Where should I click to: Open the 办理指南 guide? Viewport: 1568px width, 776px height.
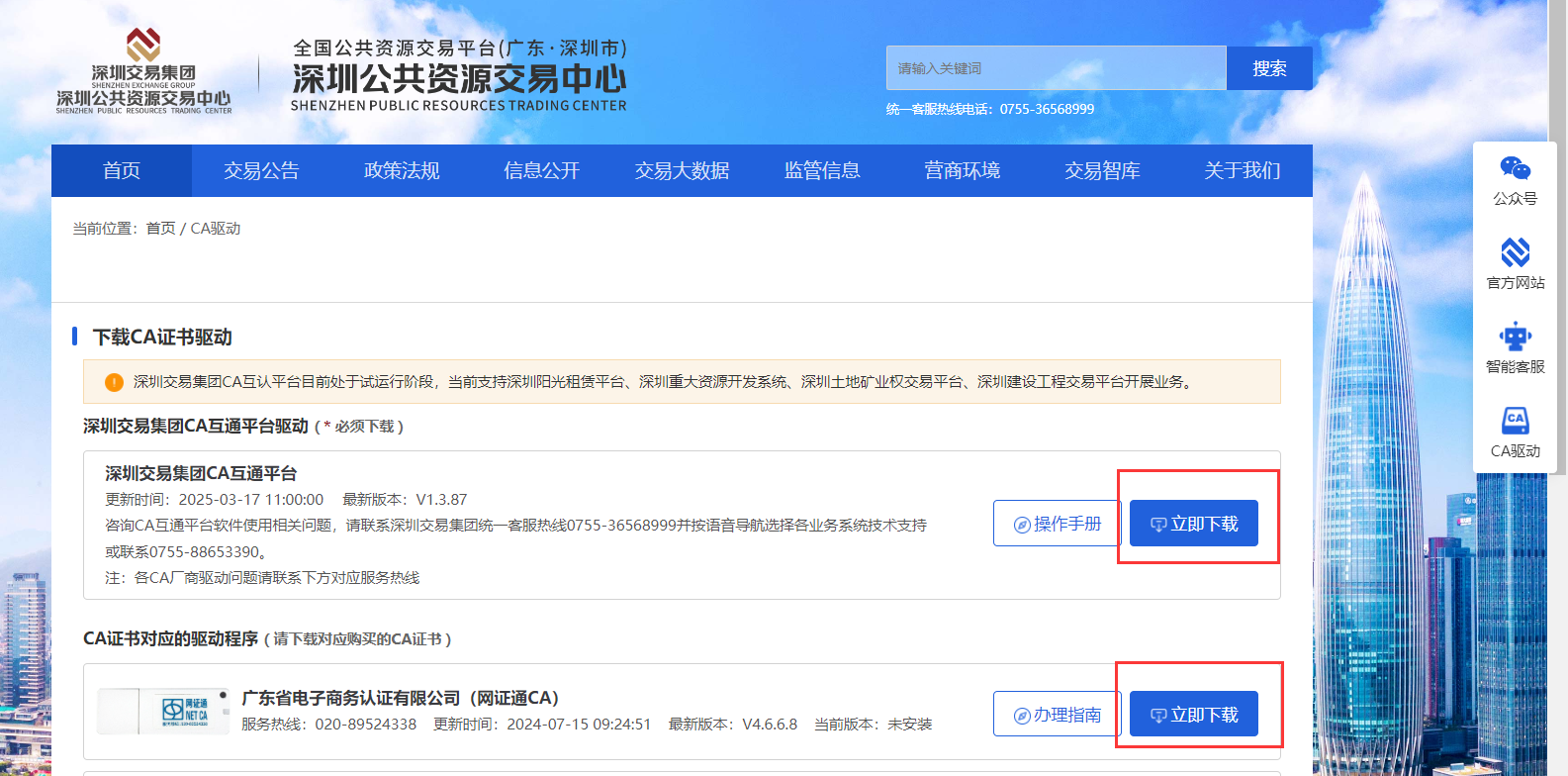coord(1057,715)
